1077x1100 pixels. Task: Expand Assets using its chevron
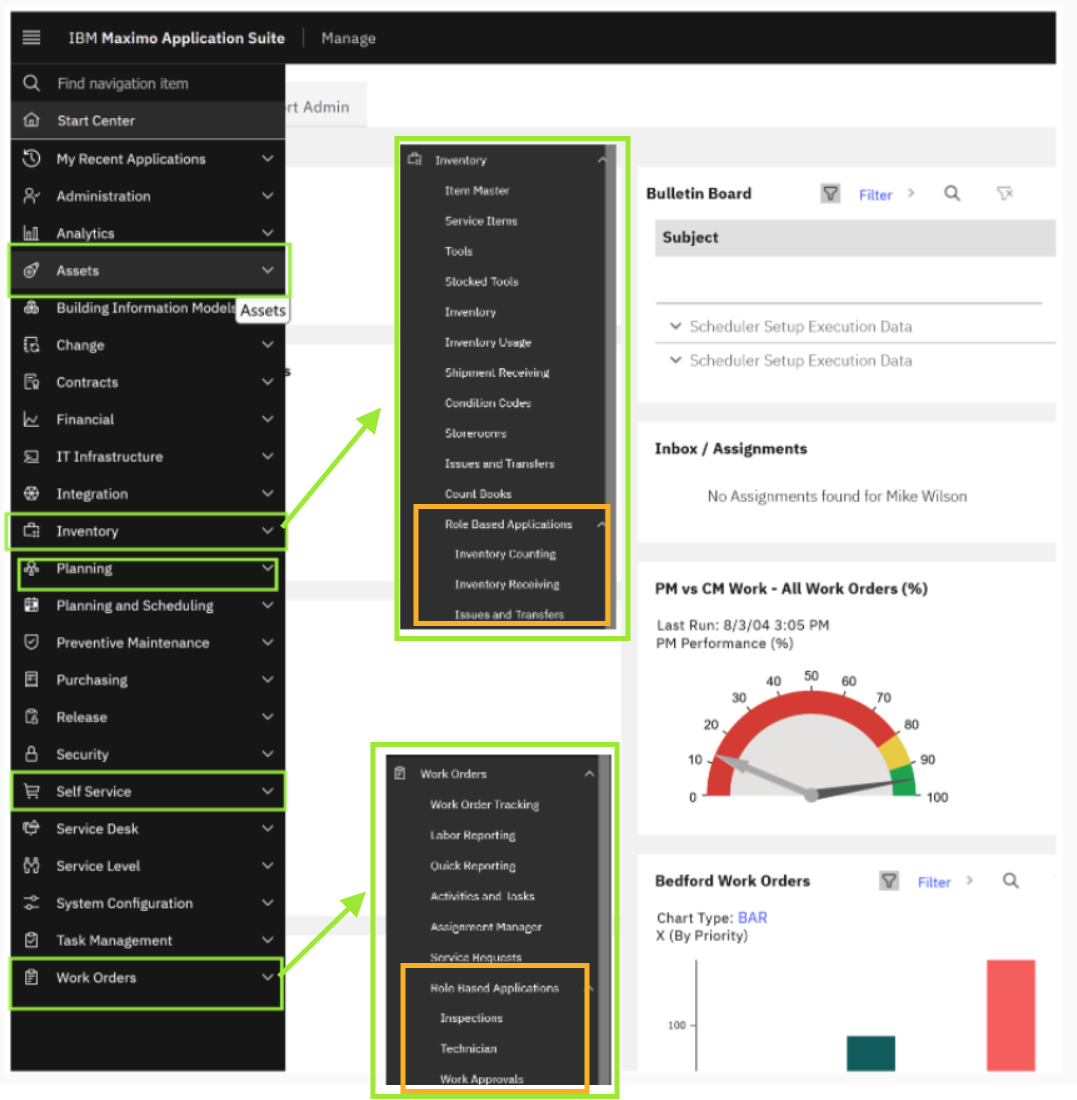pyautogui.click(x=267, y=270)
